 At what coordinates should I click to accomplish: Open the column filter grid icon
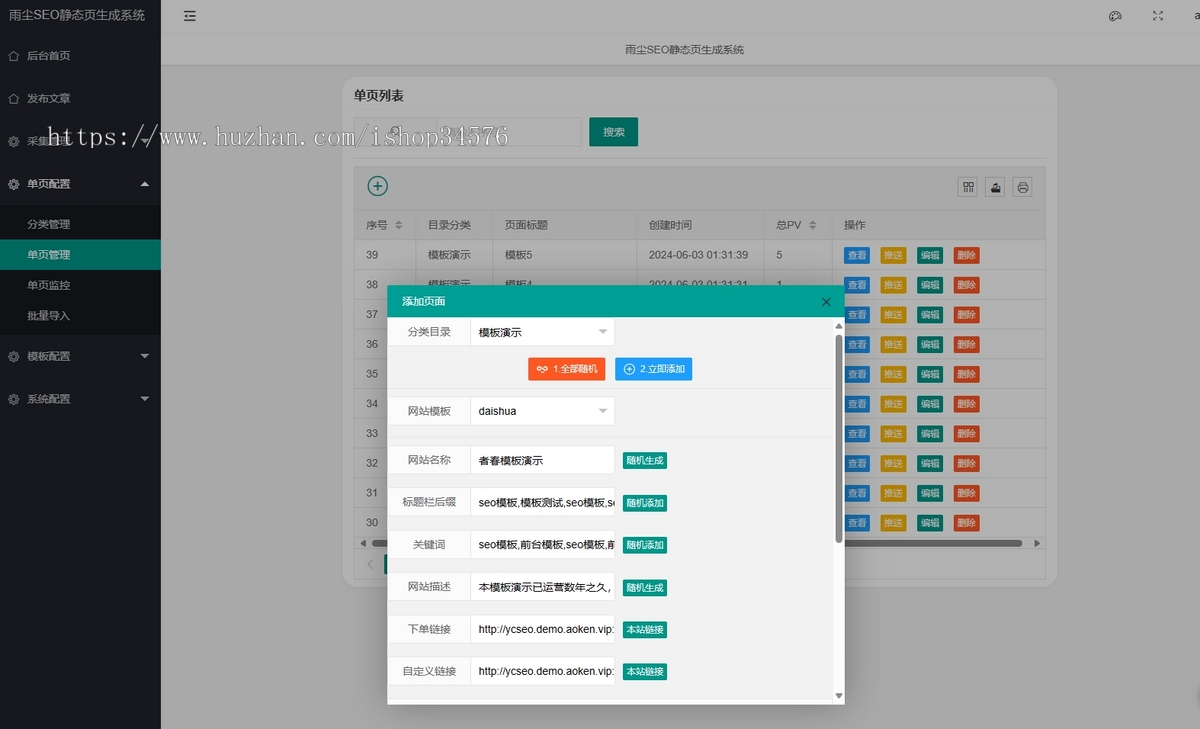968,187
